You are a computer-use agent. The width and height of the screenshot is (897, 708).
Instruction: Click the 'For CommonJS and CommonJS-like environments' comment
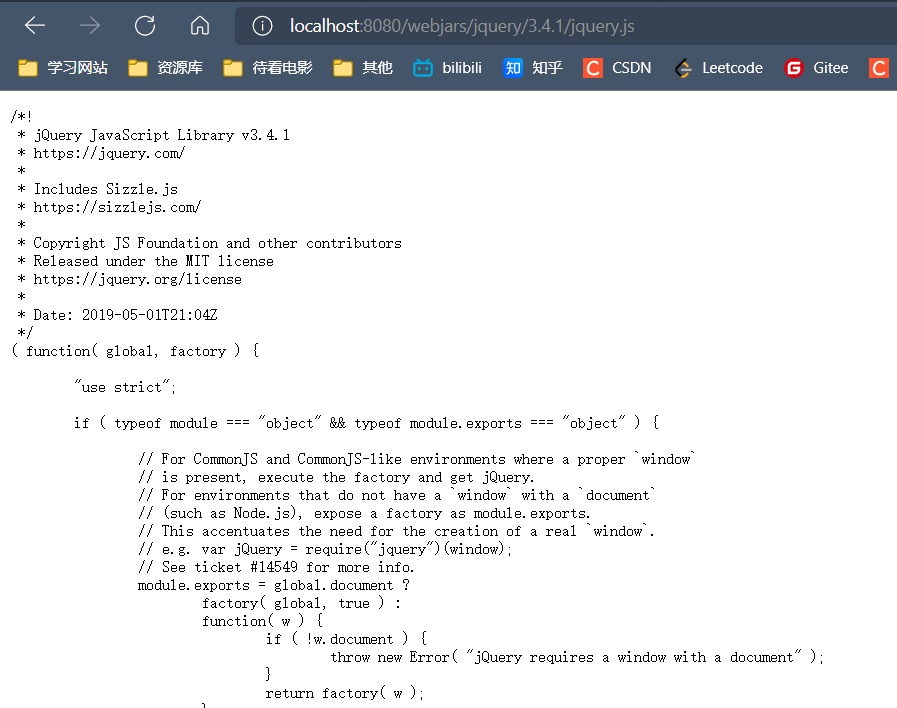pyautogui.click(x=416, y=459)
